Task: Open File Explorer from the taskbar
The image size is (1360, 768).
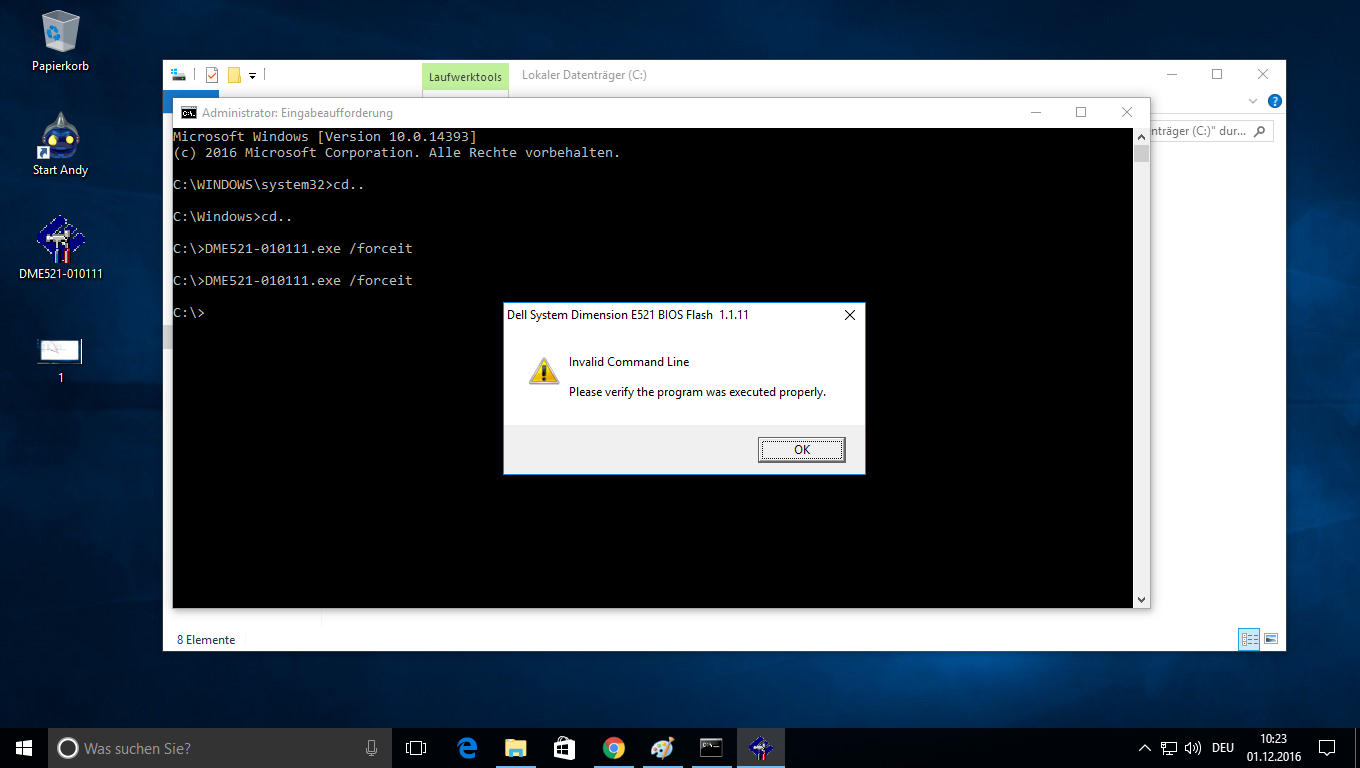Action: [x=516, y=748]
